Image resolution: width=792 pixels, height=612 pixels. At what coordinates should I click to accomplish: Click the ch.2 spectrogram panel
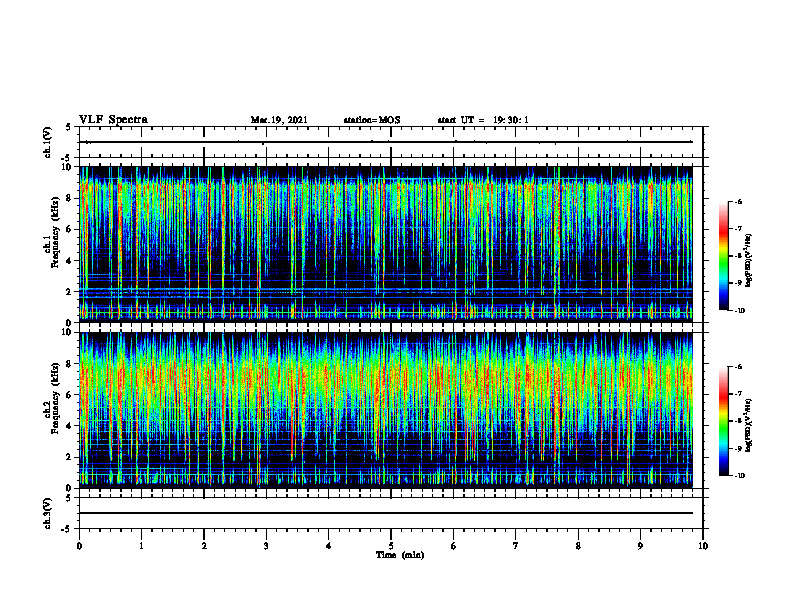[x=386, y=410]
